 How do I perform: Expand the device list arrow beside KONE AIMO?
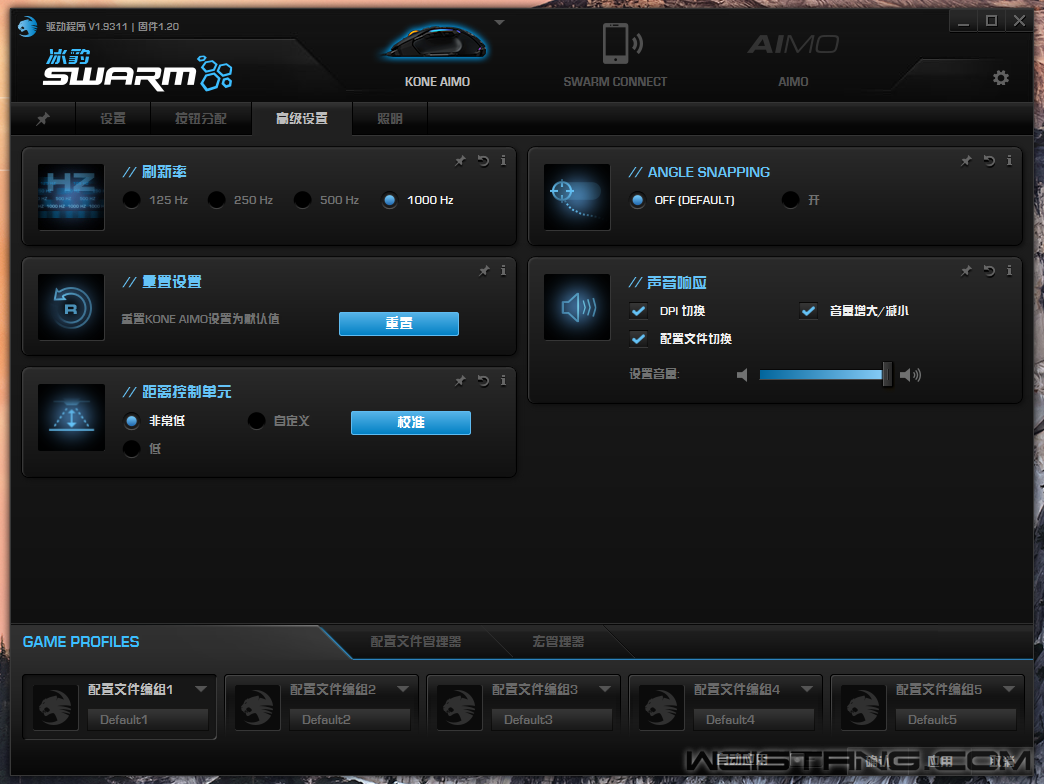[x=499, y=23]
